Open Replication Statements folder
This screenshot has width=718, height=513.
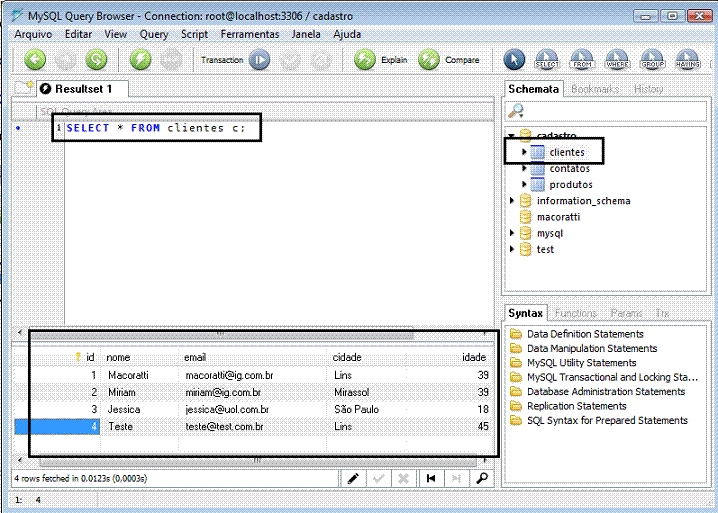click(576, 406)
